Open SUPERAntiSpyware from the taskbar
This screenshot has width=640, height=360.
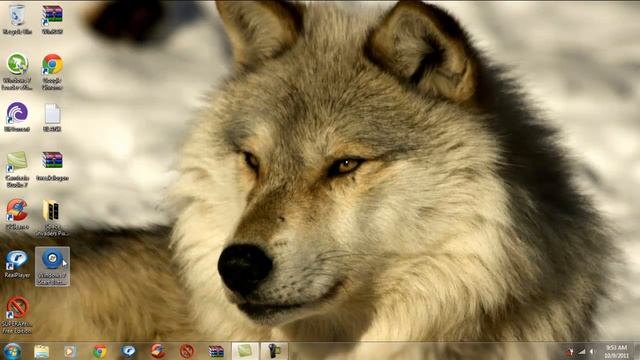(187, 351)
